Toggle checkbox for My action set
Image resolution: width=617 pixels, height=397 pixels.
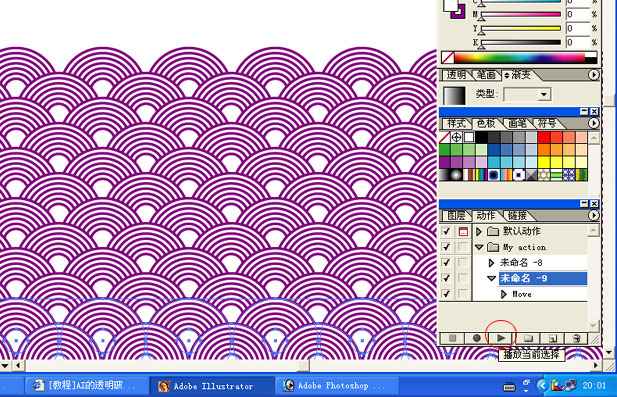(x=447, y=247)
